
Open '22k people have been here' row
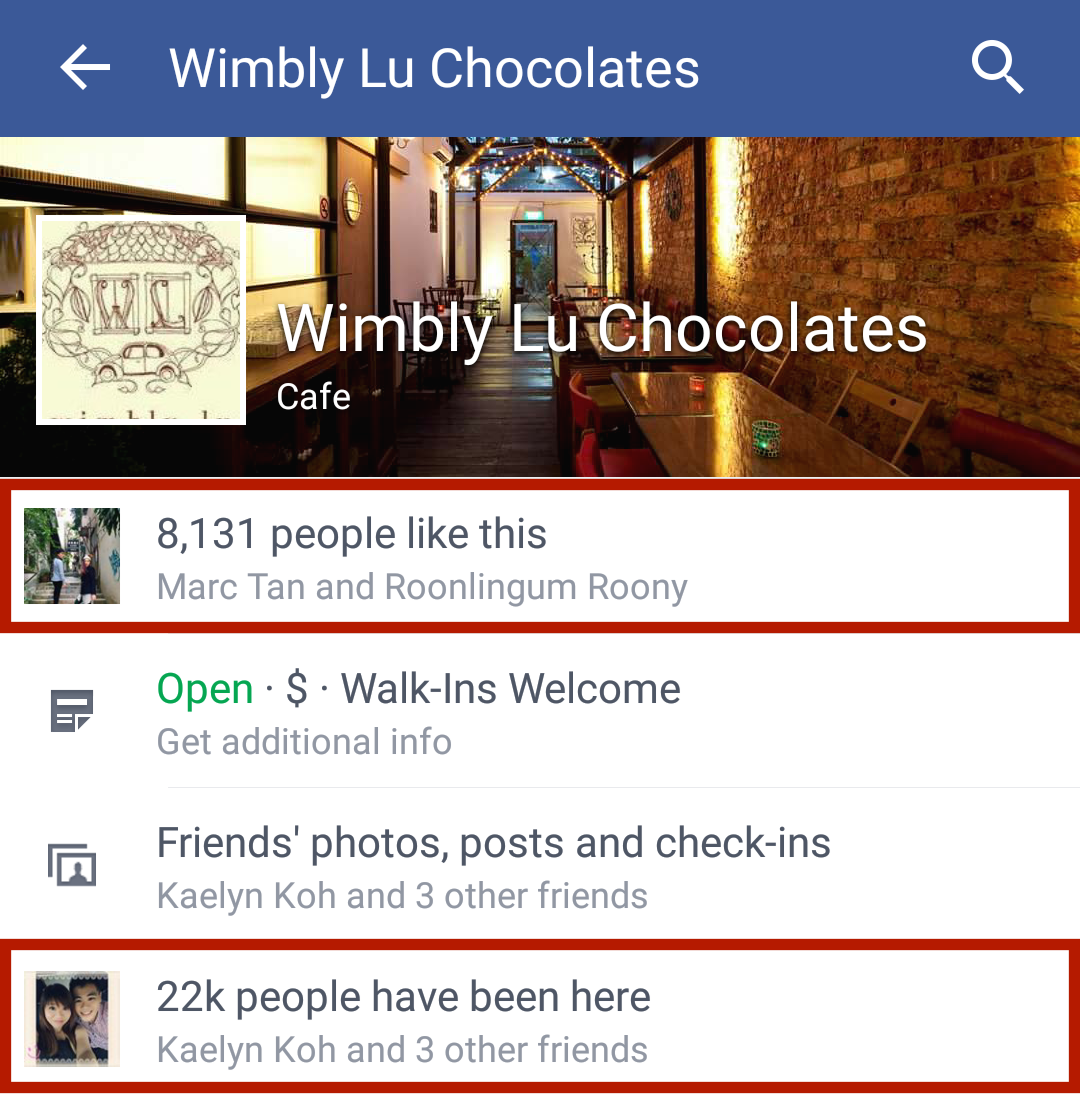540,1019
